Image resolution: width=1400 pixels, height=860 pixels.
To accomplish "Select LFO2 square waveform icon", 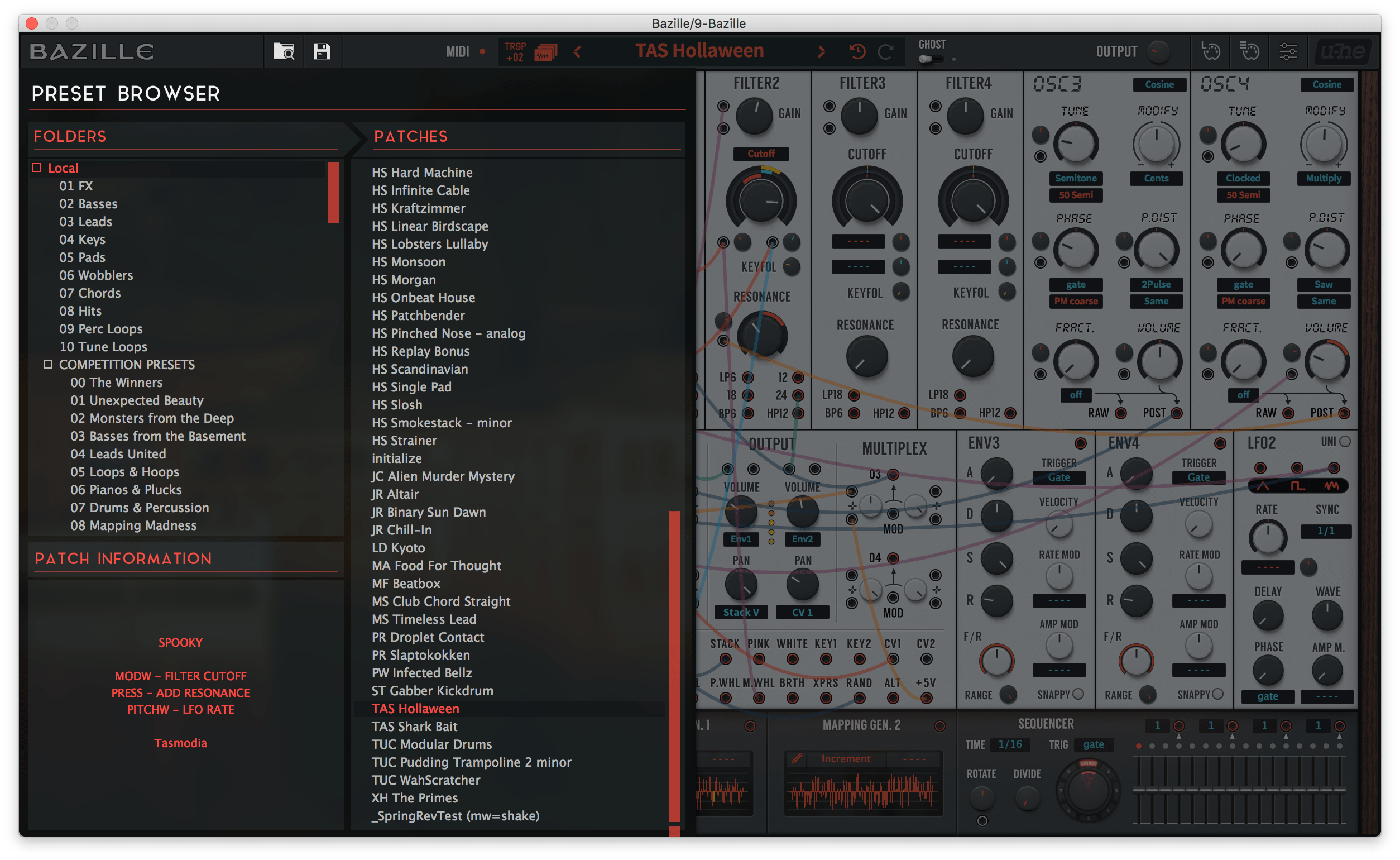I will pos(1297,485).
